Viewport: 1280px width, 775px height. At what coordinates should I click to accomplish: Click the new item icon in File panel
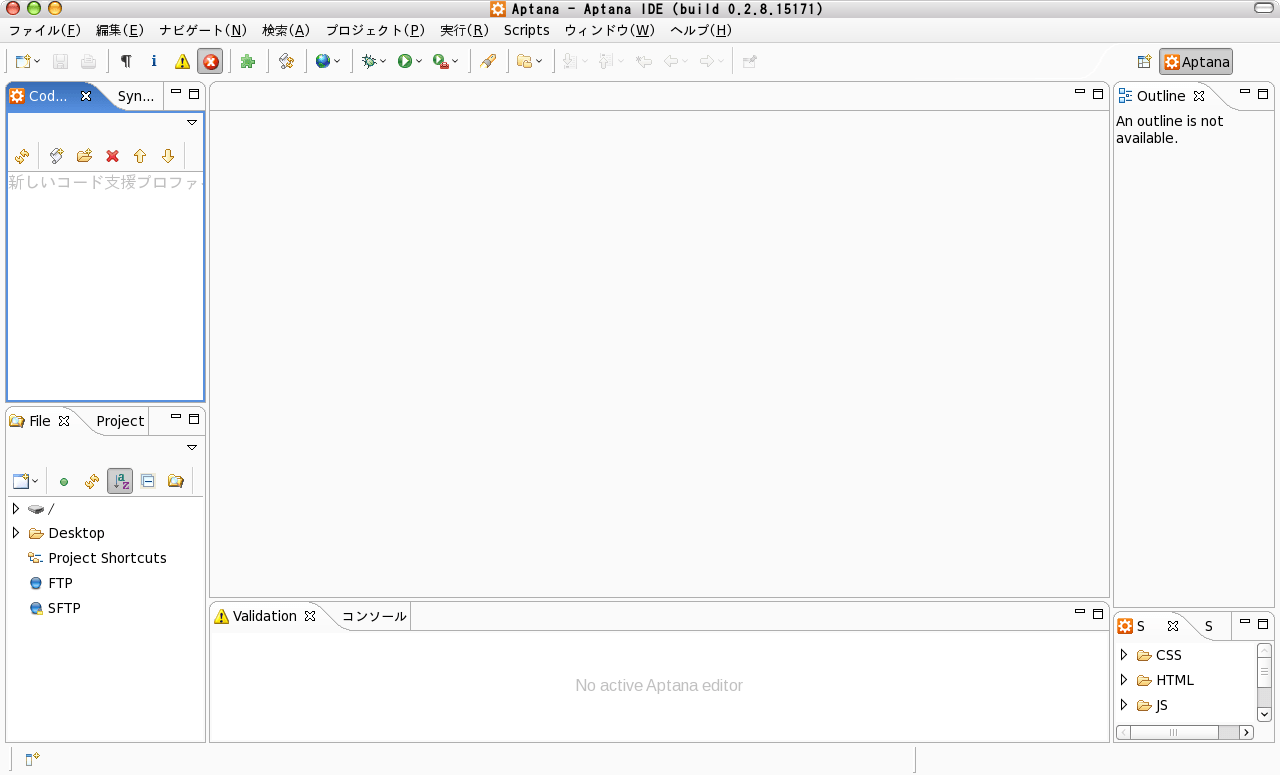[x=21, y=481]
